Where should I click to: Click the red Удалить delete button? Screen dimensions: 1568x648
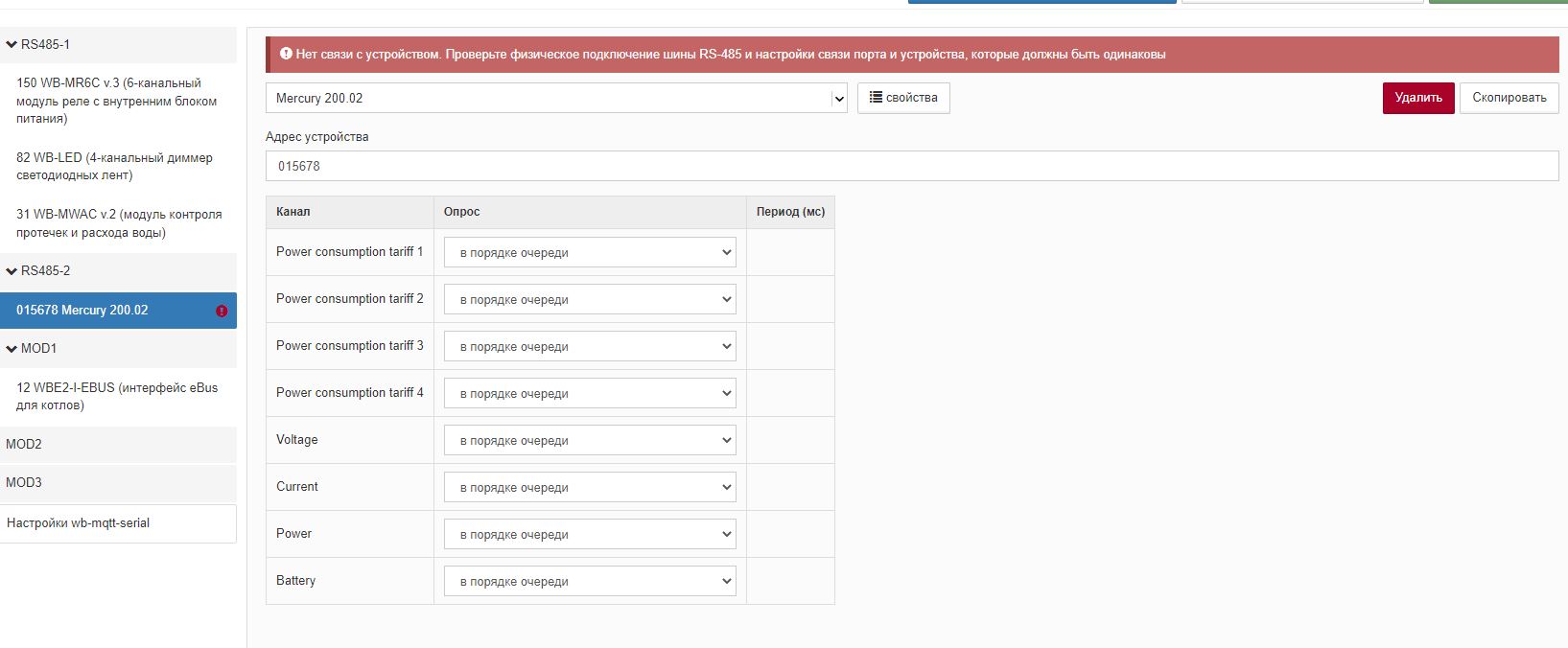point(1418,98)
